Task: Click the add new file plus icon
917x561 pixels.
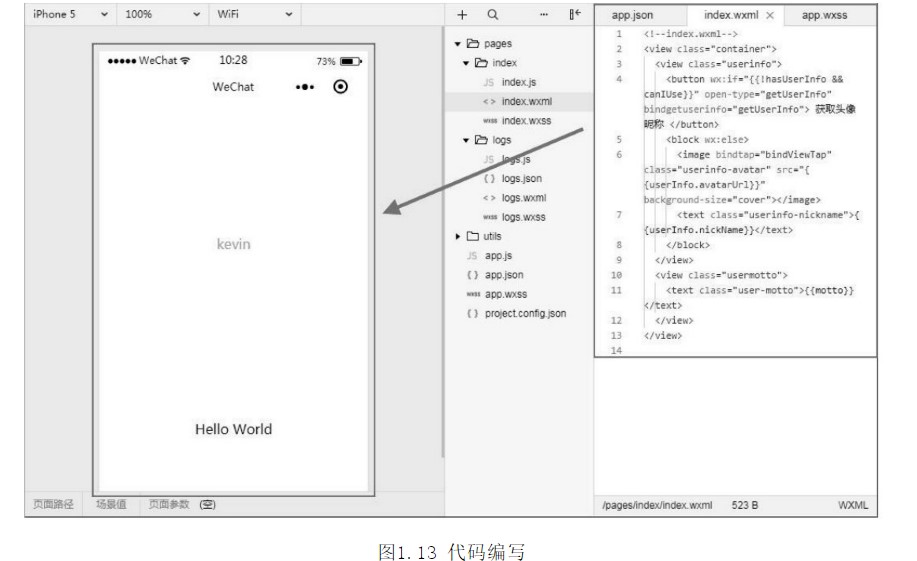Action: point(462,16)
